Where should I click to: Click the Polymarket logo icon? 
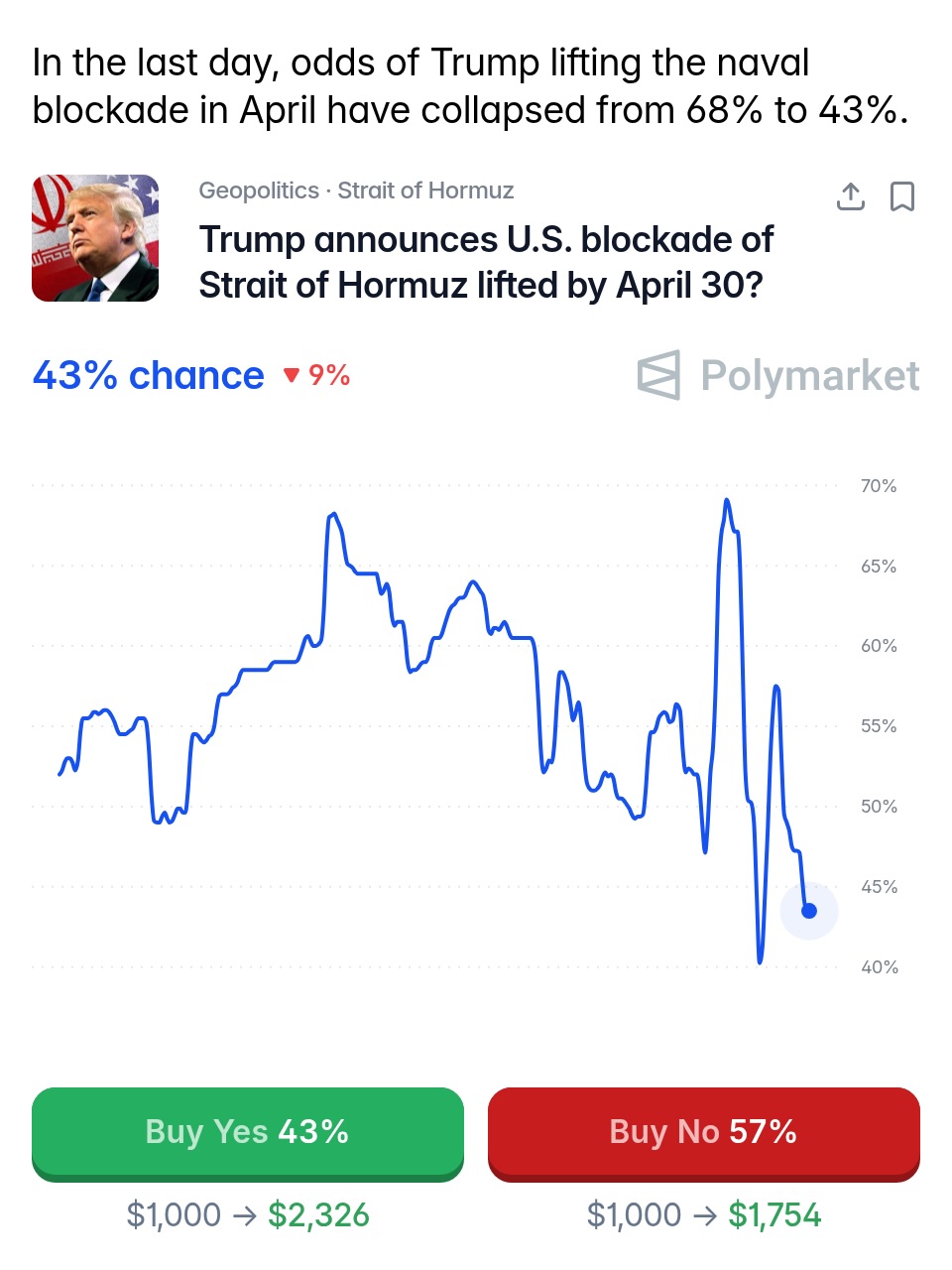[x=659, y=375]
